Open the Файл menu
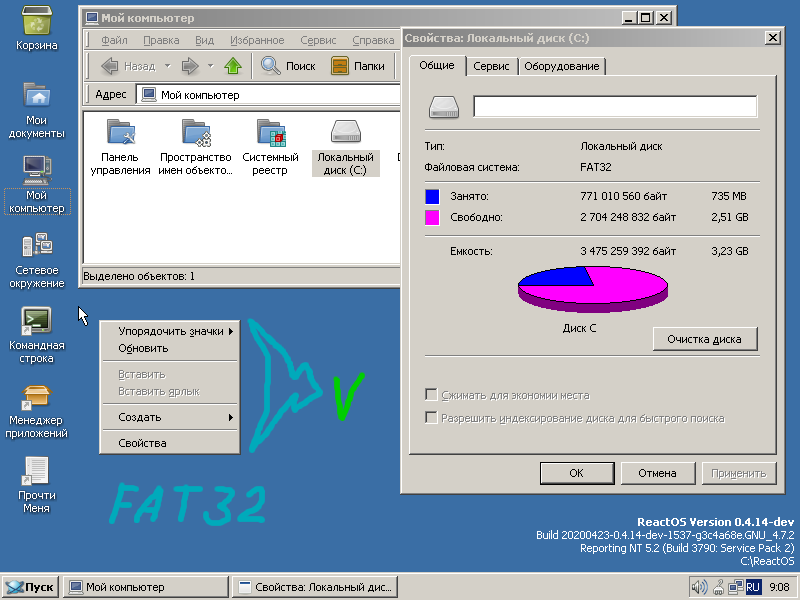The width and height of the screenshot is (800, 600). coord(114,40)
